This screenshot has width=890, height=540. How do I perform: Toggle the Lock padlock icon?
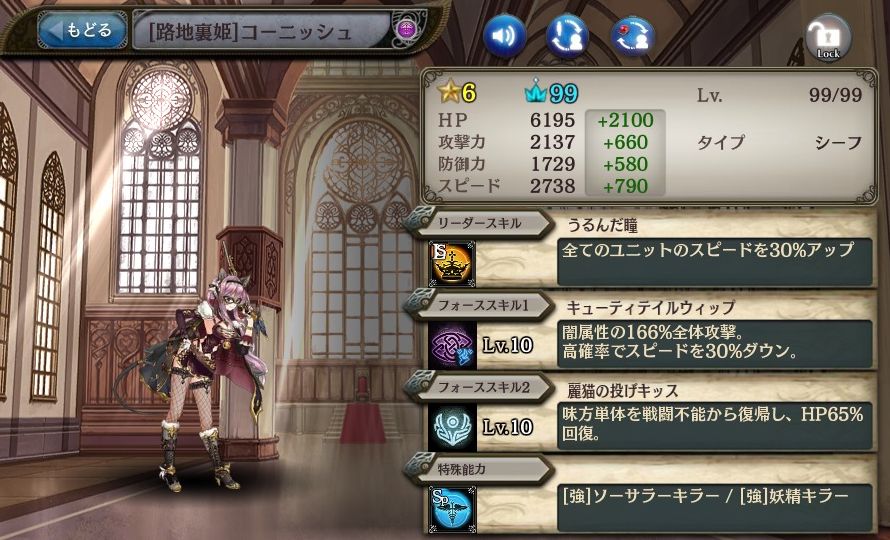pos(828,37)
